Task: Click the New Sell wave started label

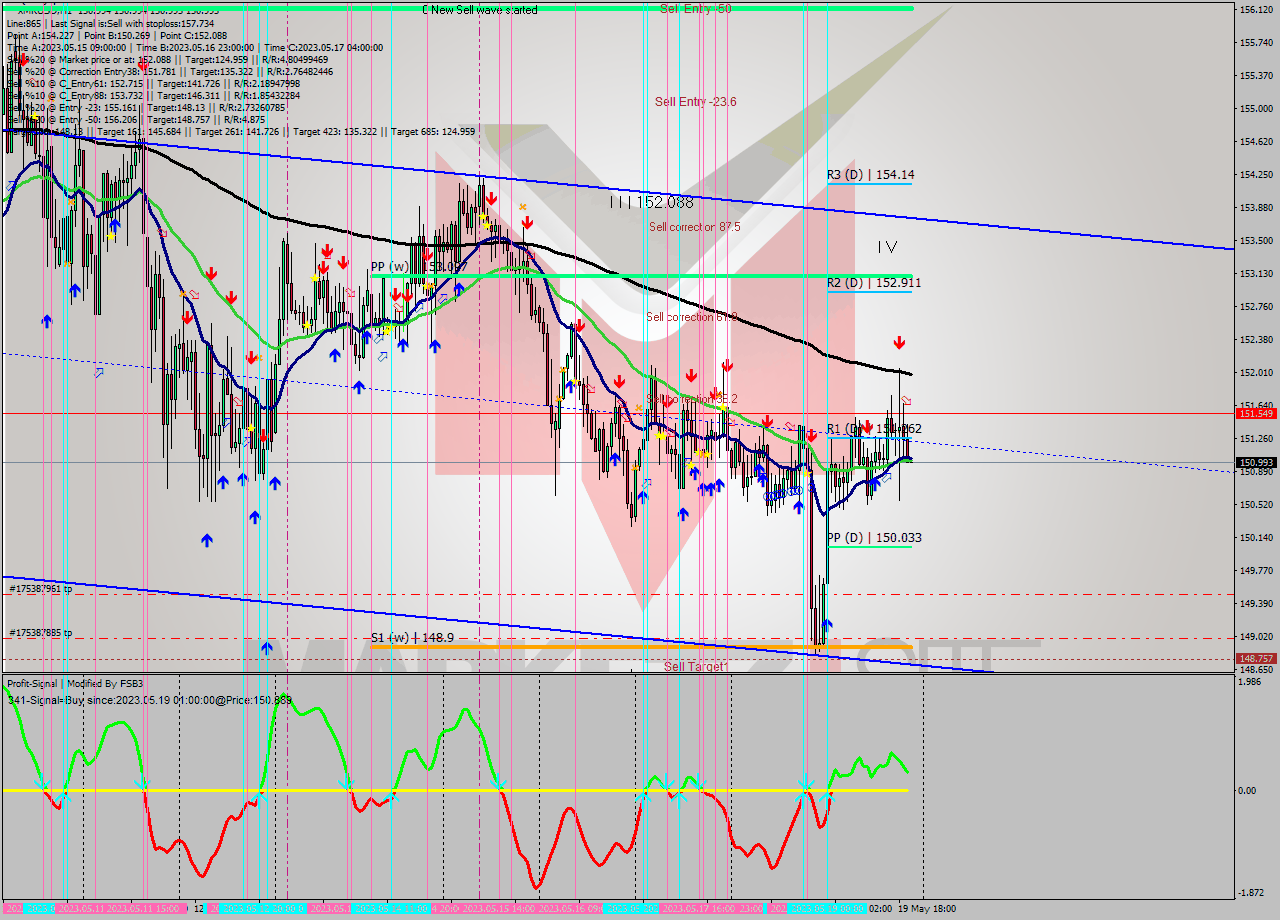Action: click(x=479, y=10)
